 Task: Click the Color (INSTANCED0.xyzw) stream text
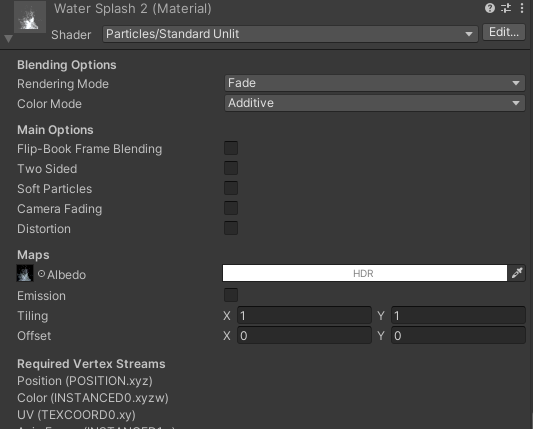93,398
